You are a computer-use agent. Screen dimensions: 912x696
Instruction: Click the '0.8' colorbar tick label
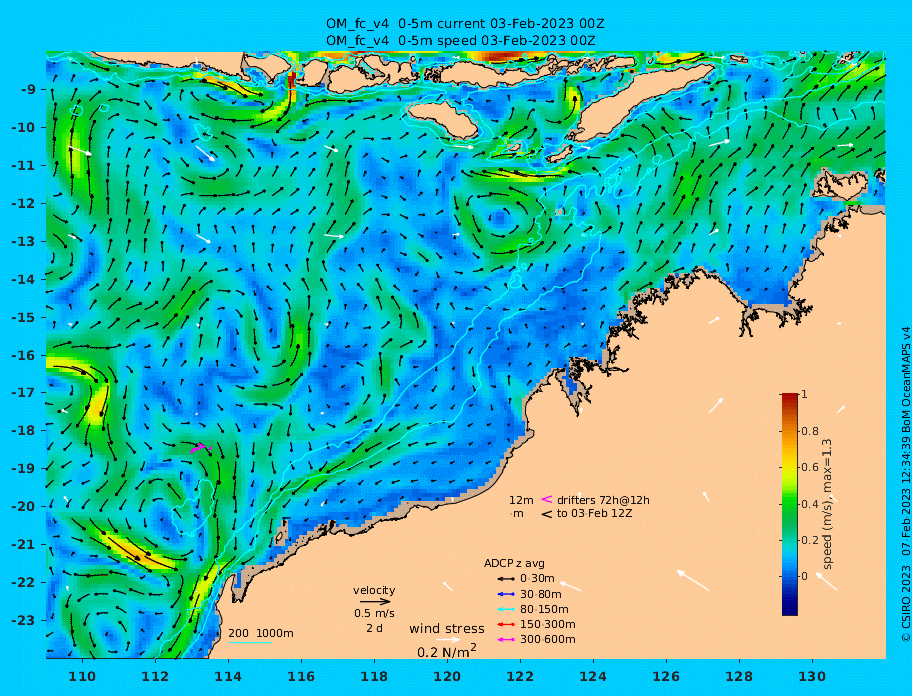pos(810,431)
